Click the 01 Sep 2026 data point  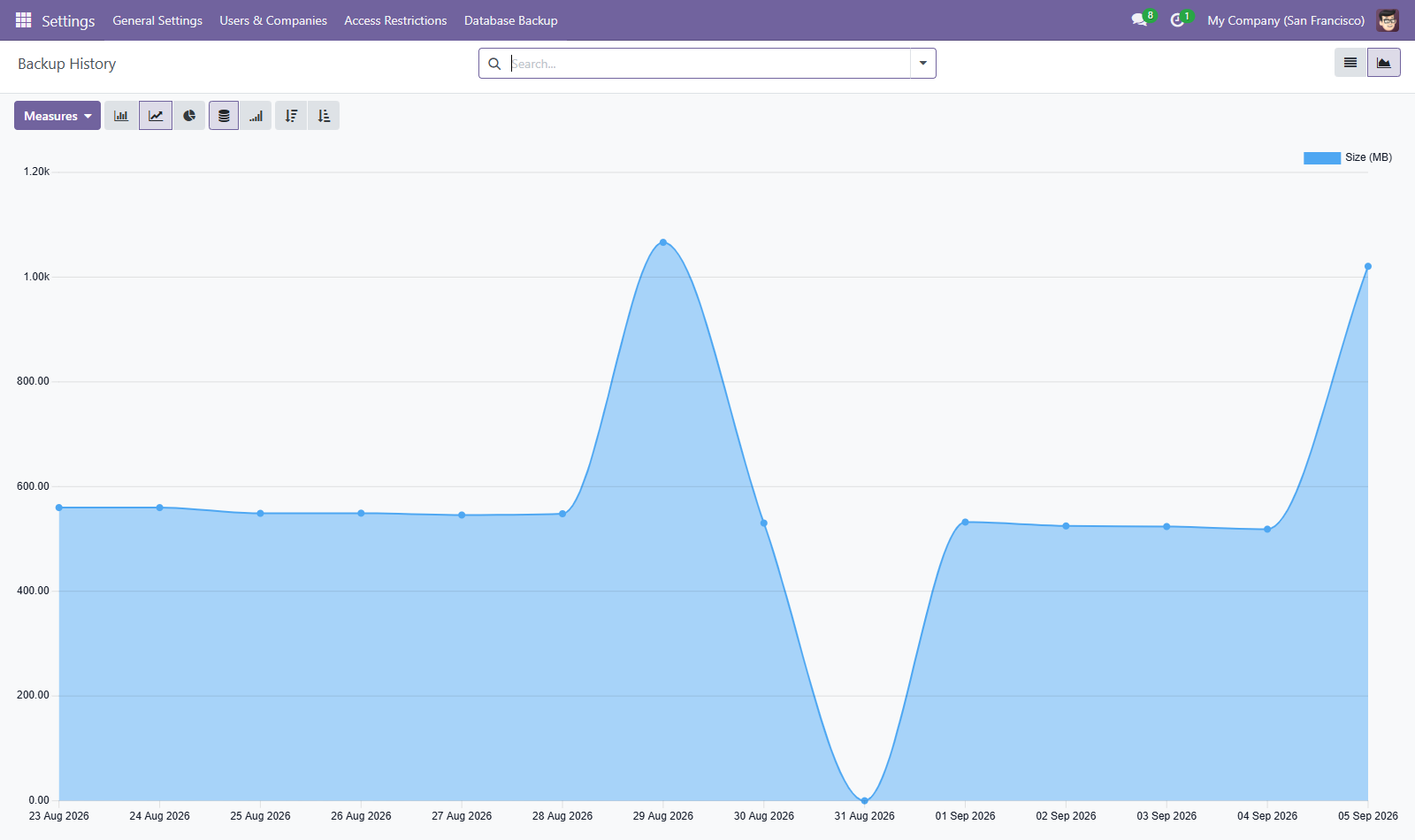(x=965, y=522)
